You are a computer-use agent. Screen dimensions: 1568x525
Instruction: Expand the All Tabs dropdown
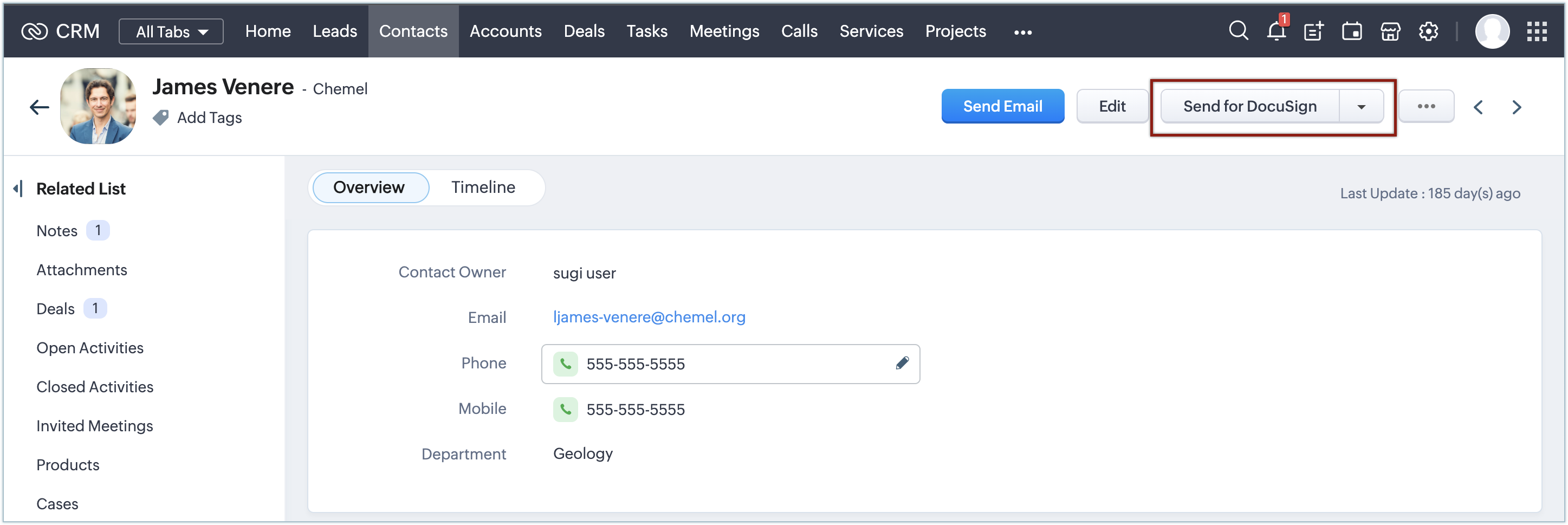[171, 31]
